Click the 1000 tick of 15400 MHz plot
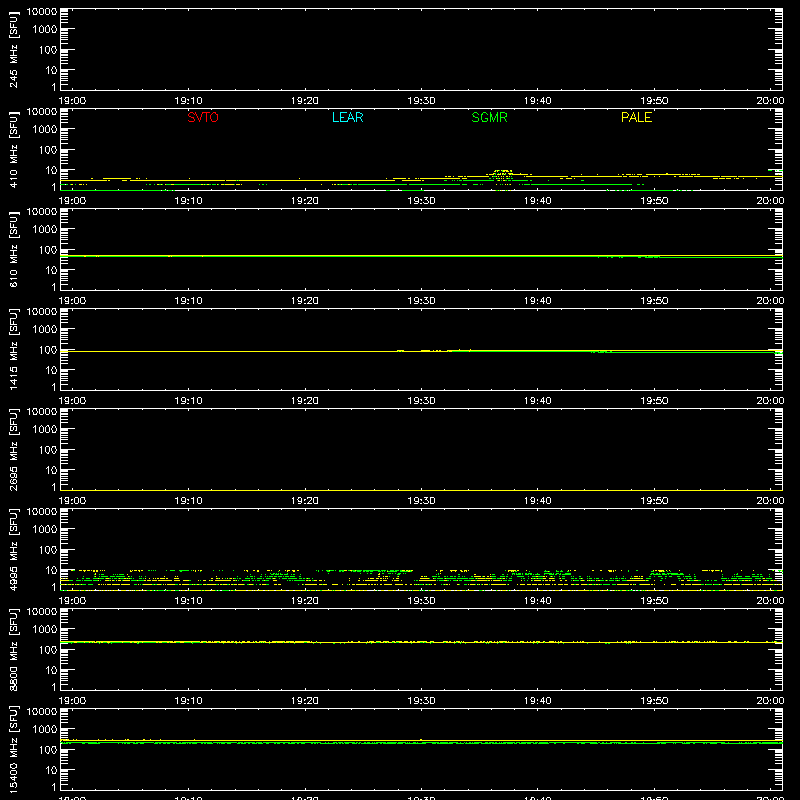The height and width of the screenshot is (800, 800). [45, 729]
